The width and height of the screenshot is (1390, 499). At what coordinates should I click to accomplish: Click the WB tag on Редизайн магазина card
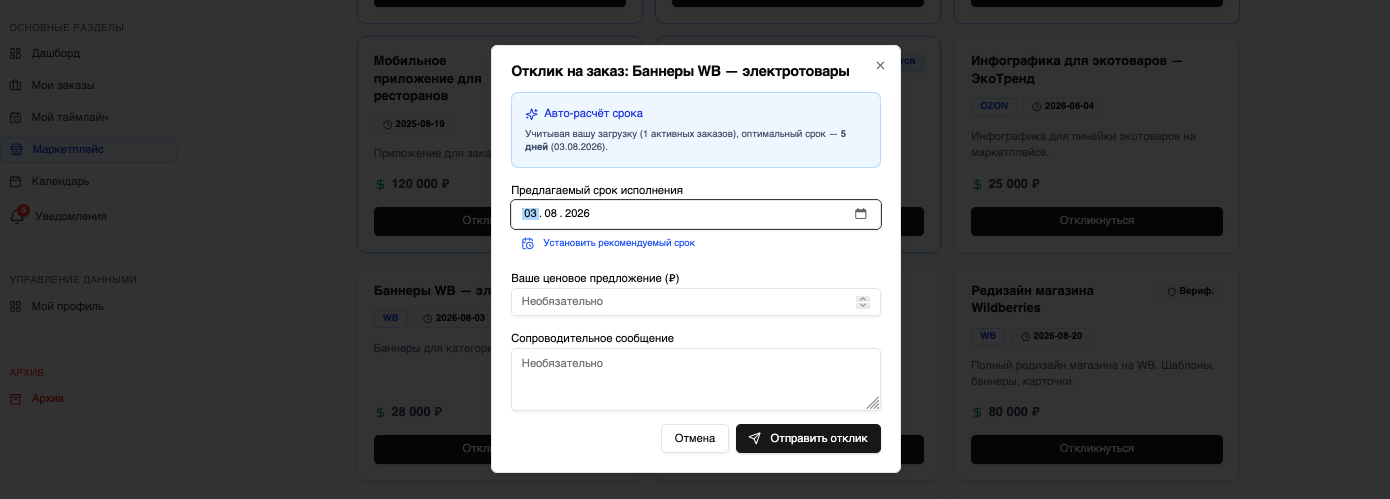[x=987, y=336]
